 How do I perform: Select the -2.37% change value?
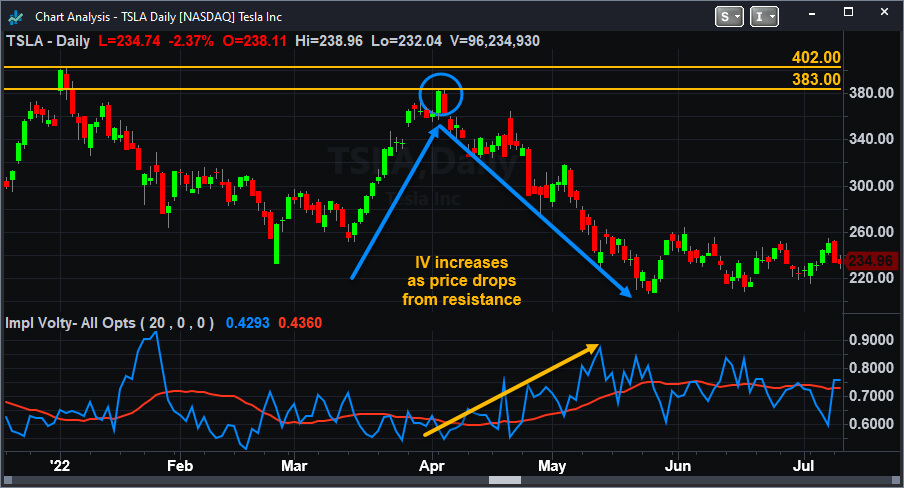tap(191, 41)
